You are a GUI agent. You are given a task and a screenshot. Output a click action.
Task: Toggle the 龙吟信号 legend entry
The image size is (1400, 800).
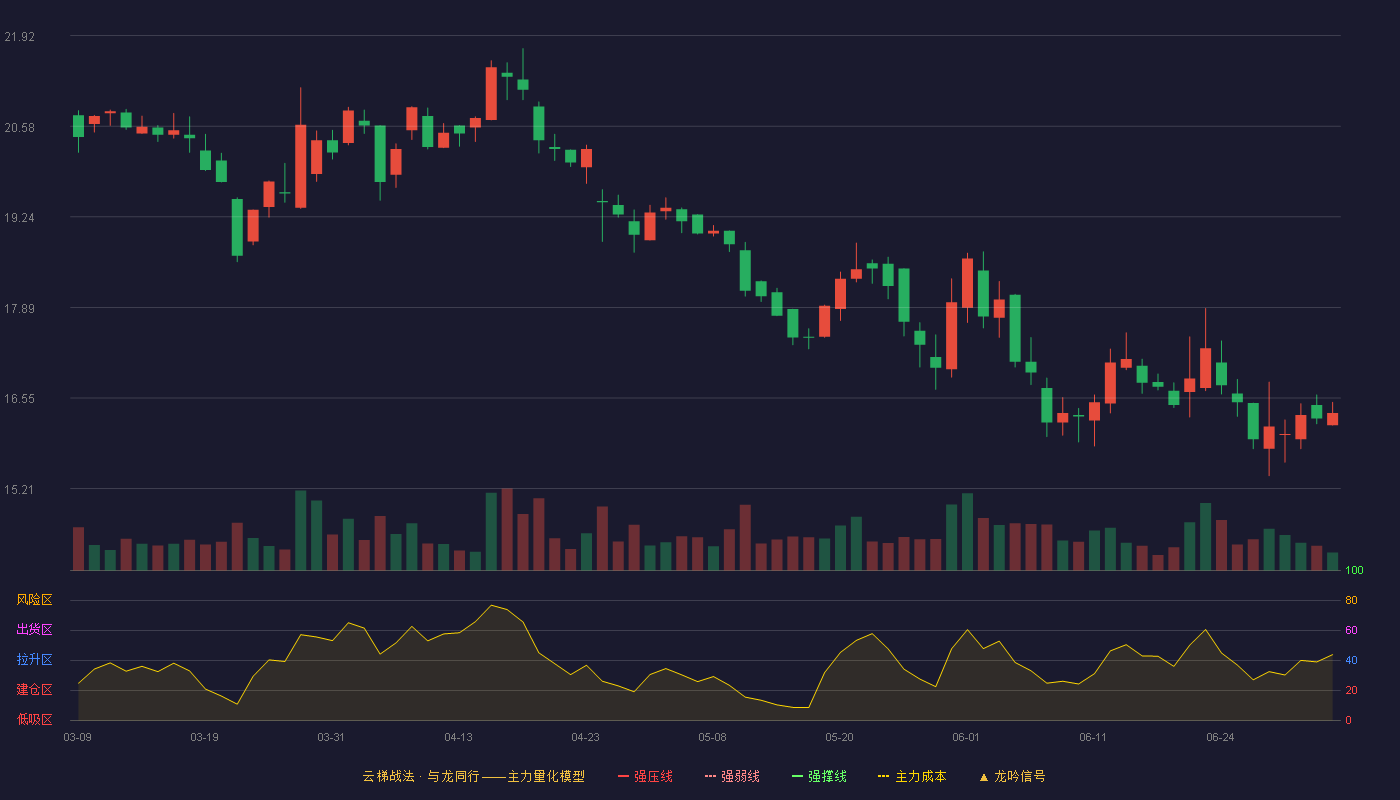pyautogui.click(x=1011, y=776)
